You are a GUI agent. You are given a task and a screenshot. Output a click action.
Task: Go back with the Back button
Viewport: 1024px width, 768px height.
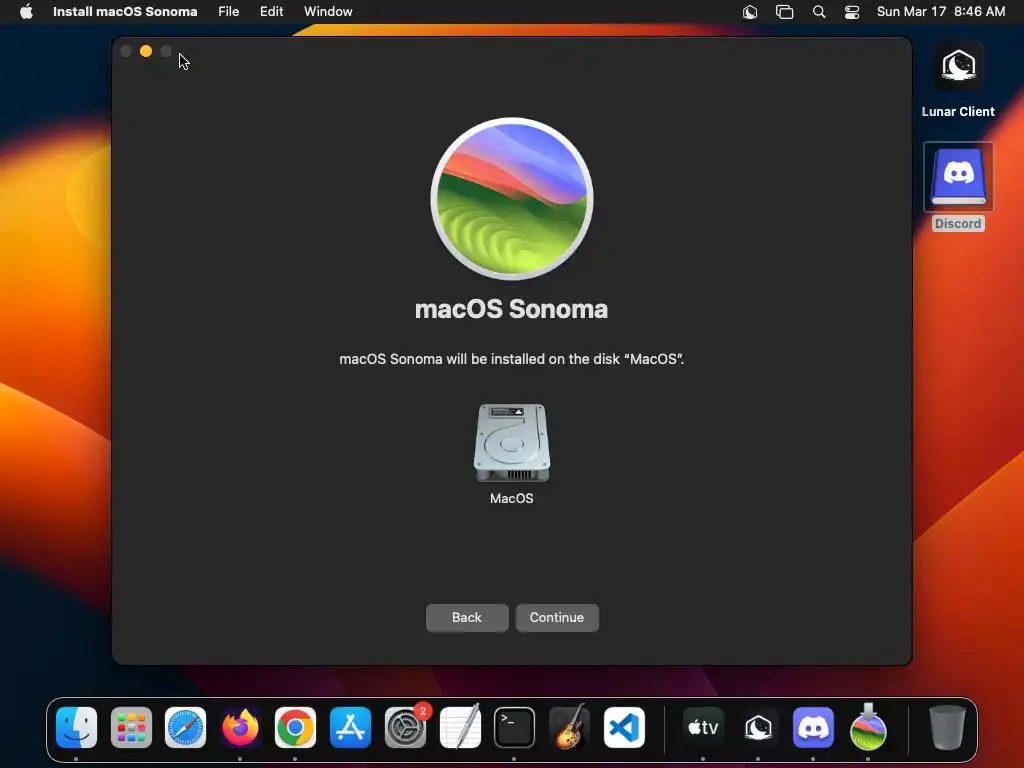pos(467,618)
